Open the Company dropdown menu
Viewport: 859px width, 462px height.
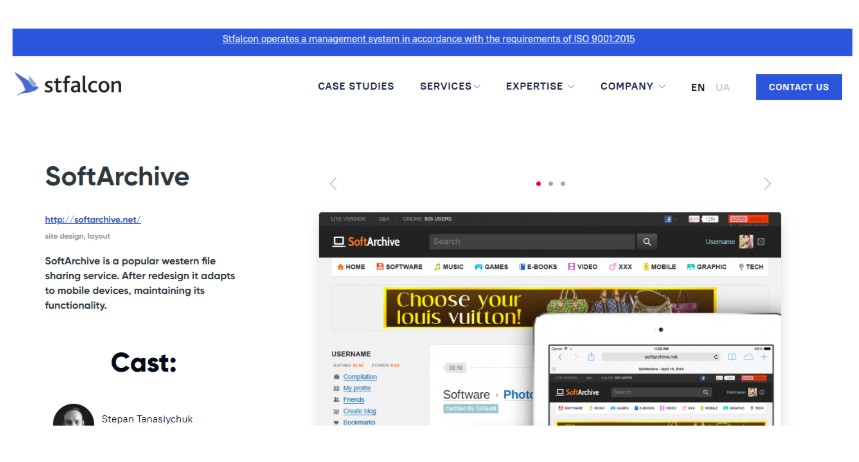(x=632, y=86)
